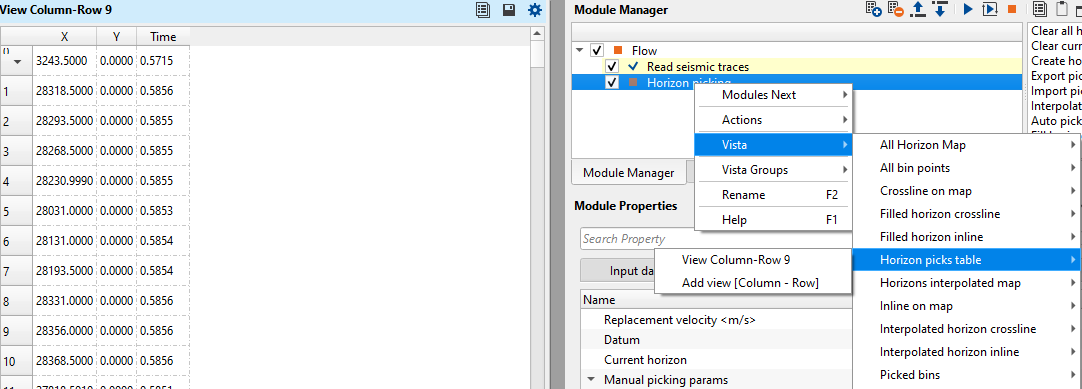Screen dimensions: 1082x389
Task: Click the Time column header
Action: point(163,37)
